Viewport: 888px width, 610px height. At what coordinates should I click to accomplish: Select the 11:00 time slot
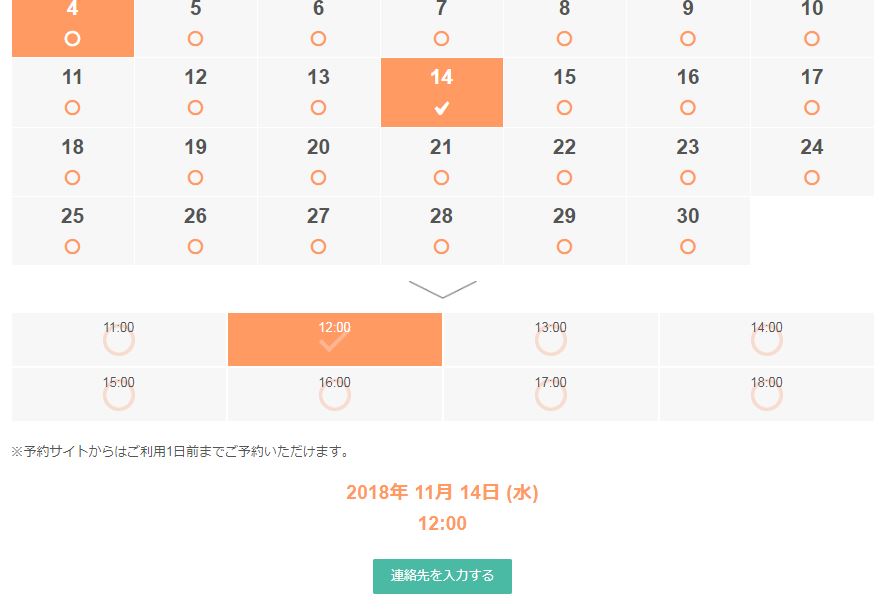pos(119,339)
